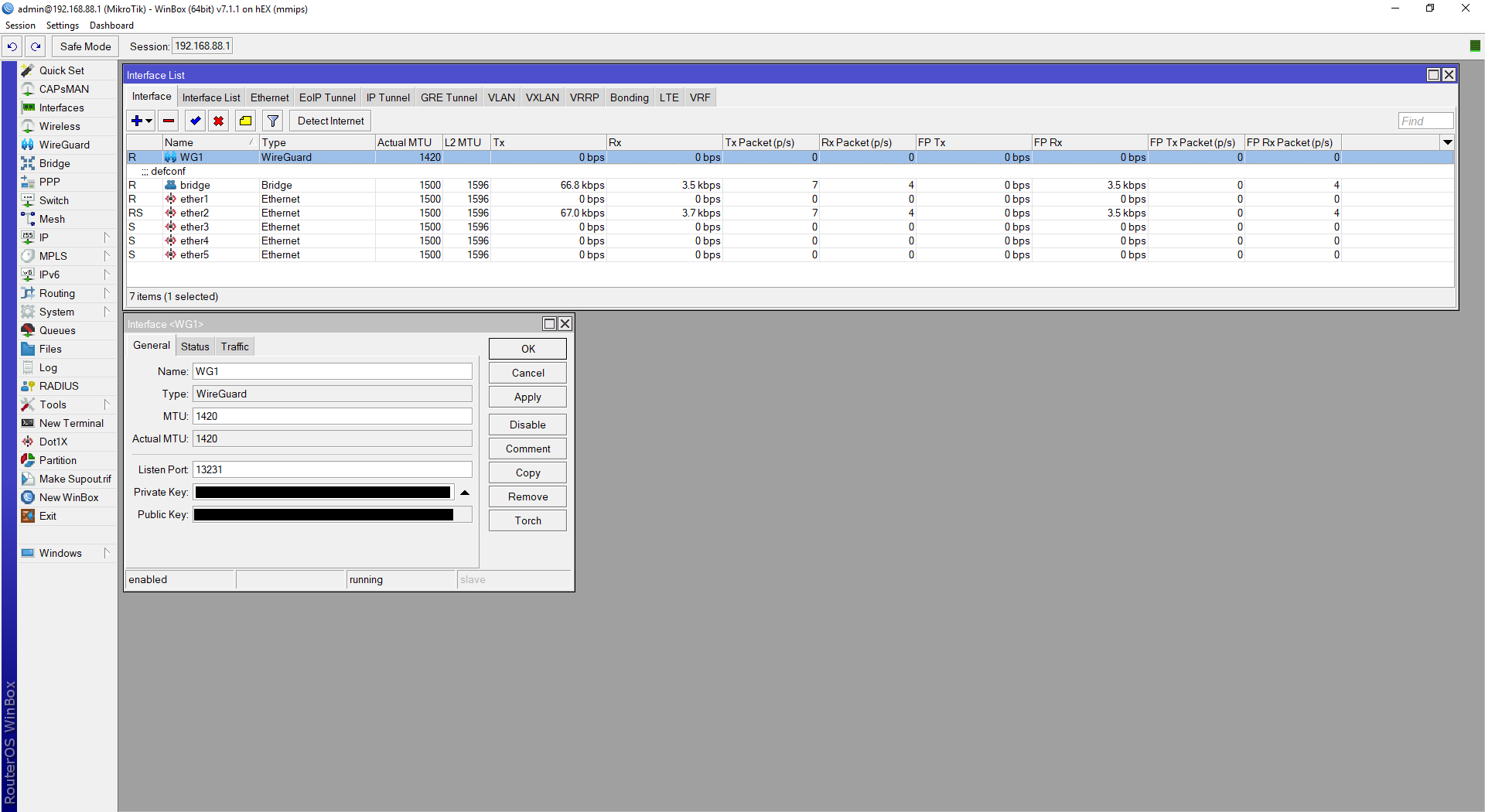Toggle Safe Mode

(x=85, y=46)
